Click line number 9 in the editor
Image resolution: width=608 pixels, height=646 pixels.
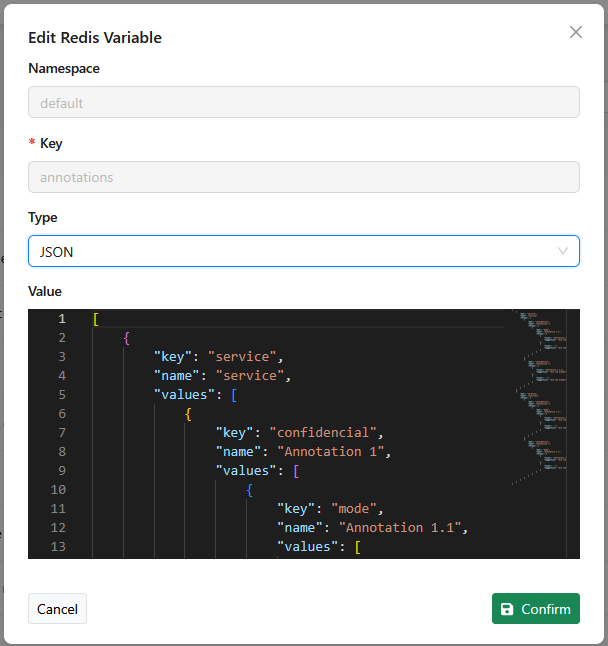(x=62, y=470)
